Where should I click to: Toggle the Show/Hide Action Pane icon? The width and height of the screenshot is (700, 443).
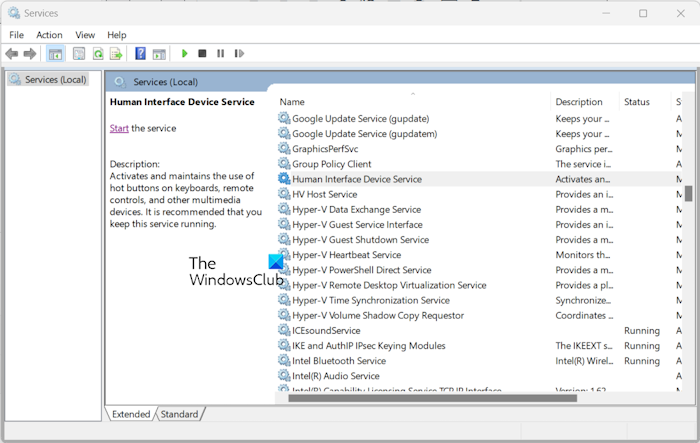coord(159,54)
